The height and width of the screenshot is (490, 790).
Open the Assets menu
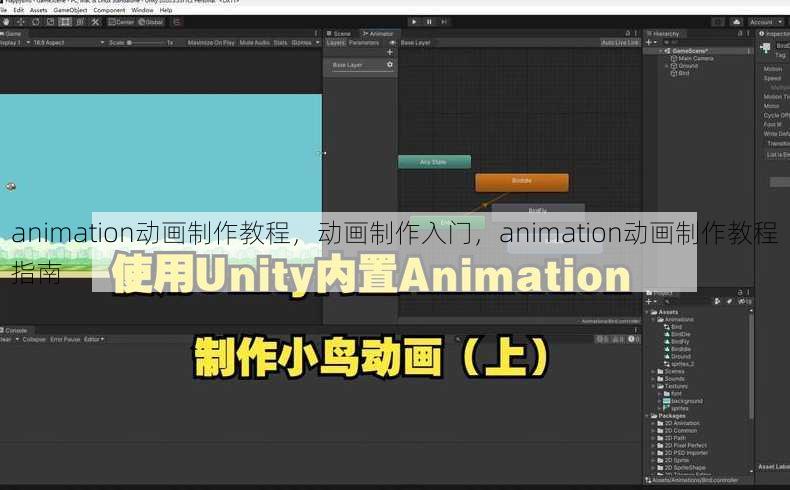click(38, 10)
